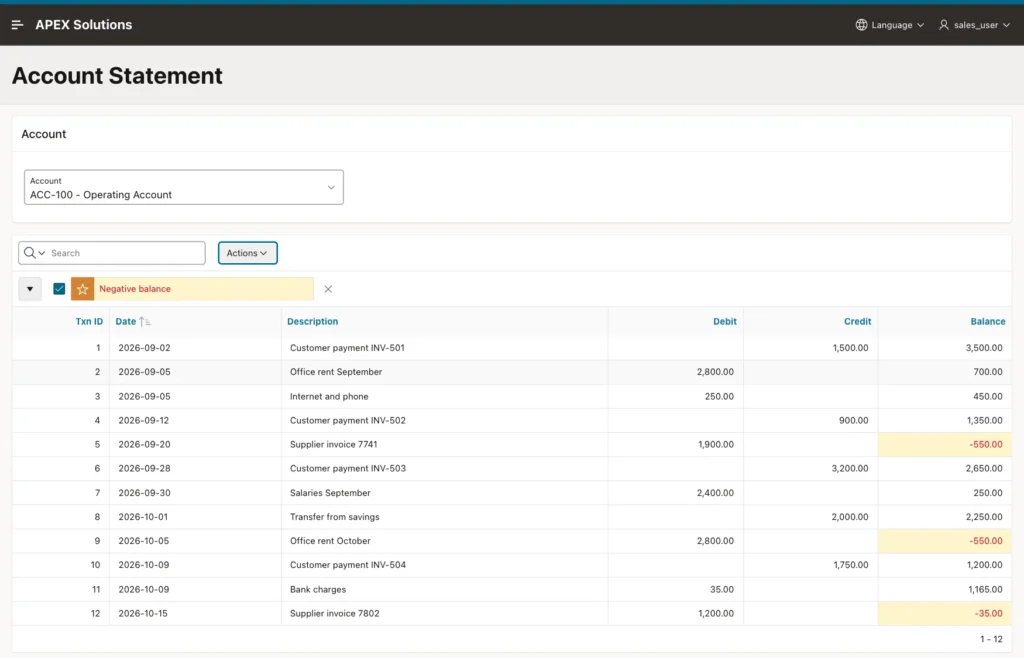Click 'Customer payment INV-502' cell
This screenshot has height=658, width=1024.
coord(347,420)
